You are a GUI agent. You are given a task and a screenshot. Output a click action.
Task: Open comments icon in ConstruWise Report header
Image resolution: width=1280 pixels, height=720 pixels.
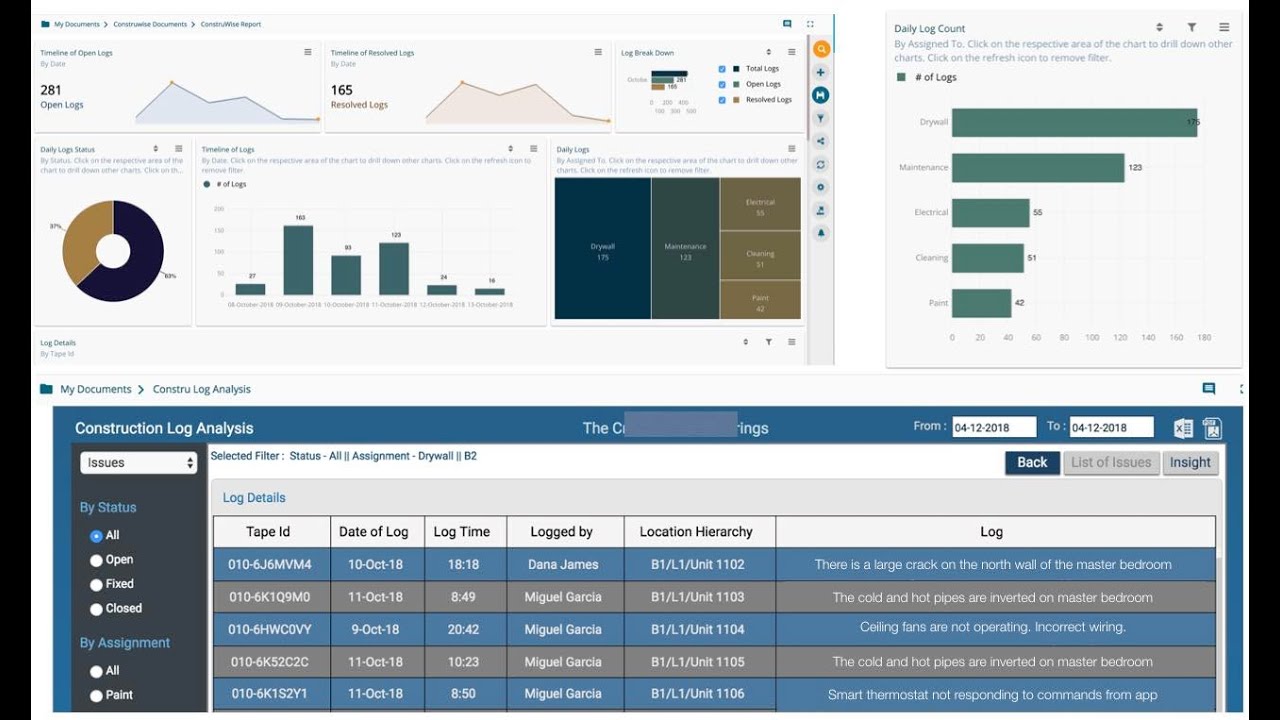(787, 24)
